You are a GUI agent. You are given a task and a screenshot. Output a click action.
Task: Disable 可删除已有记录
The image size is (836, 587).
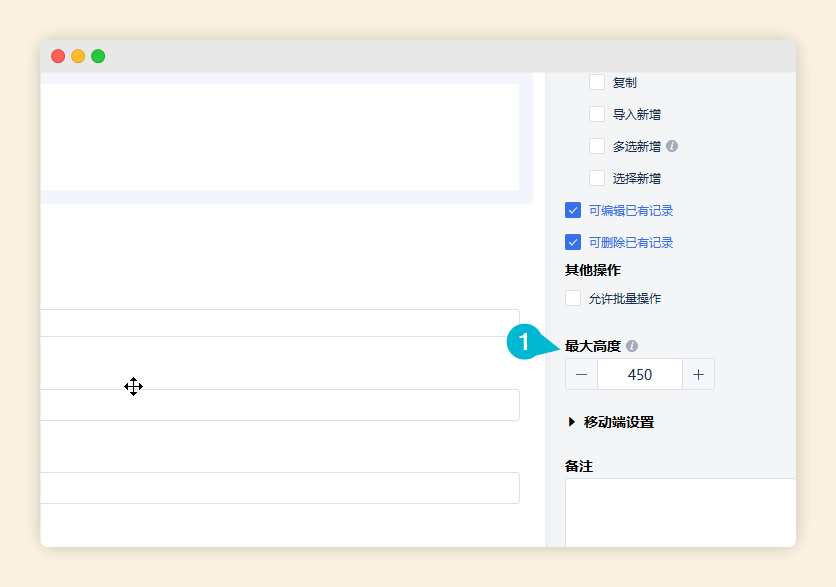pyautogui.click(x=573, y=242)
